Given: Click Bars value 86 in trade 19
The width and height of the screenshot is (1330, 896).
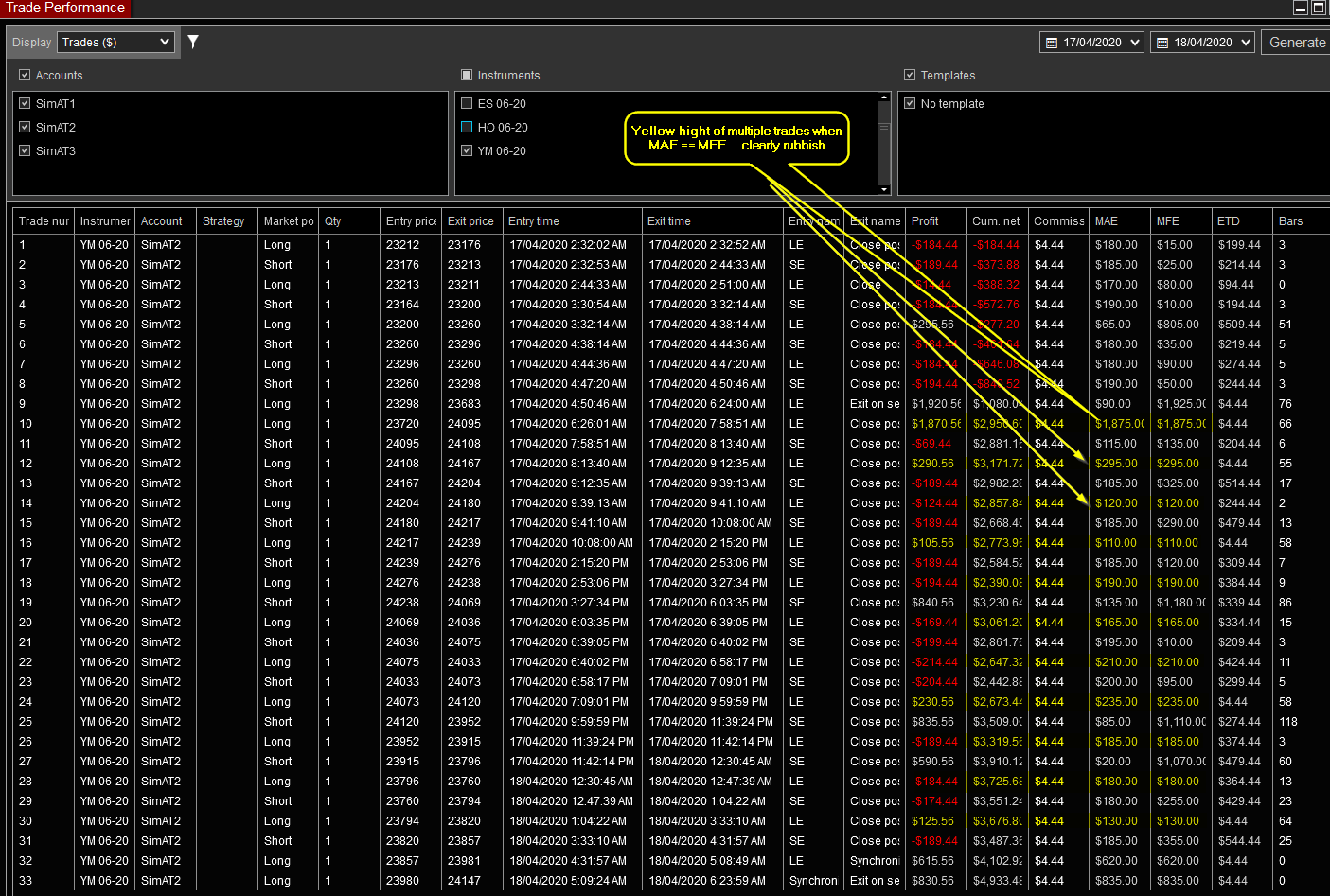Looking at the screenshot, I should [x=1286, y=603].
